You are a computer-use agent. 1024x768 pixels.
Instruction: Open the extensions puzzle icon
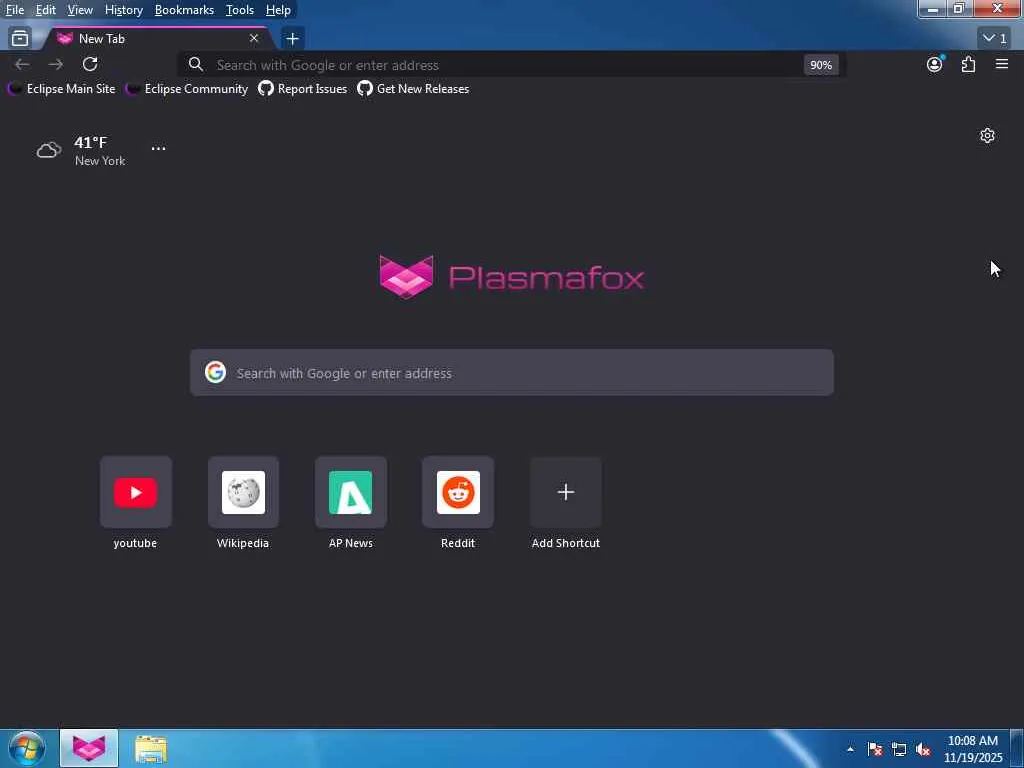pos(968,64)
